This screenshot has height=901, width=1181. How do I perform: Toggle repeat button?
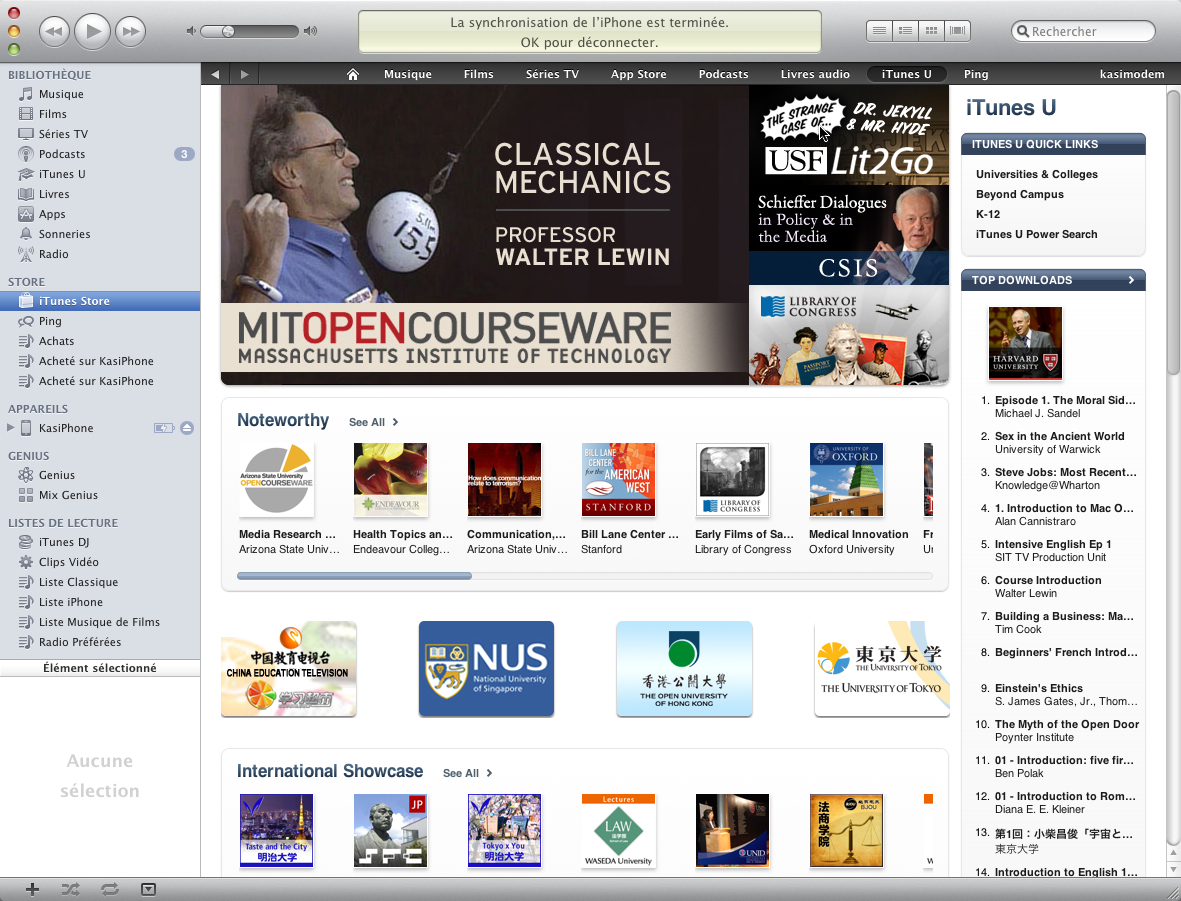(x=110, y=890)
